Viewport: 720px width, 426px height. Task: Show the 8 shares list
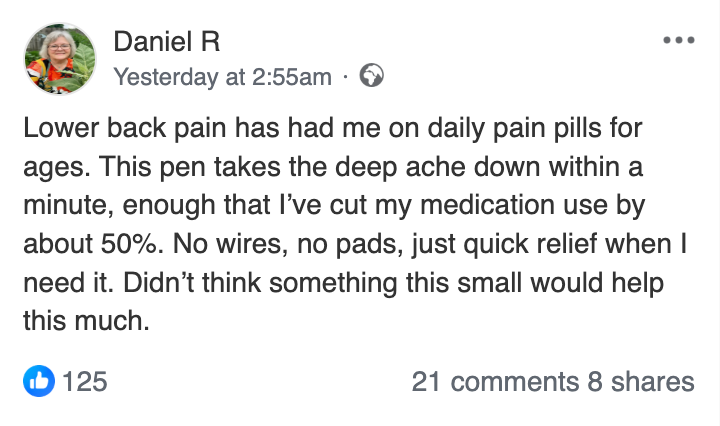click(x=640, y=381)
